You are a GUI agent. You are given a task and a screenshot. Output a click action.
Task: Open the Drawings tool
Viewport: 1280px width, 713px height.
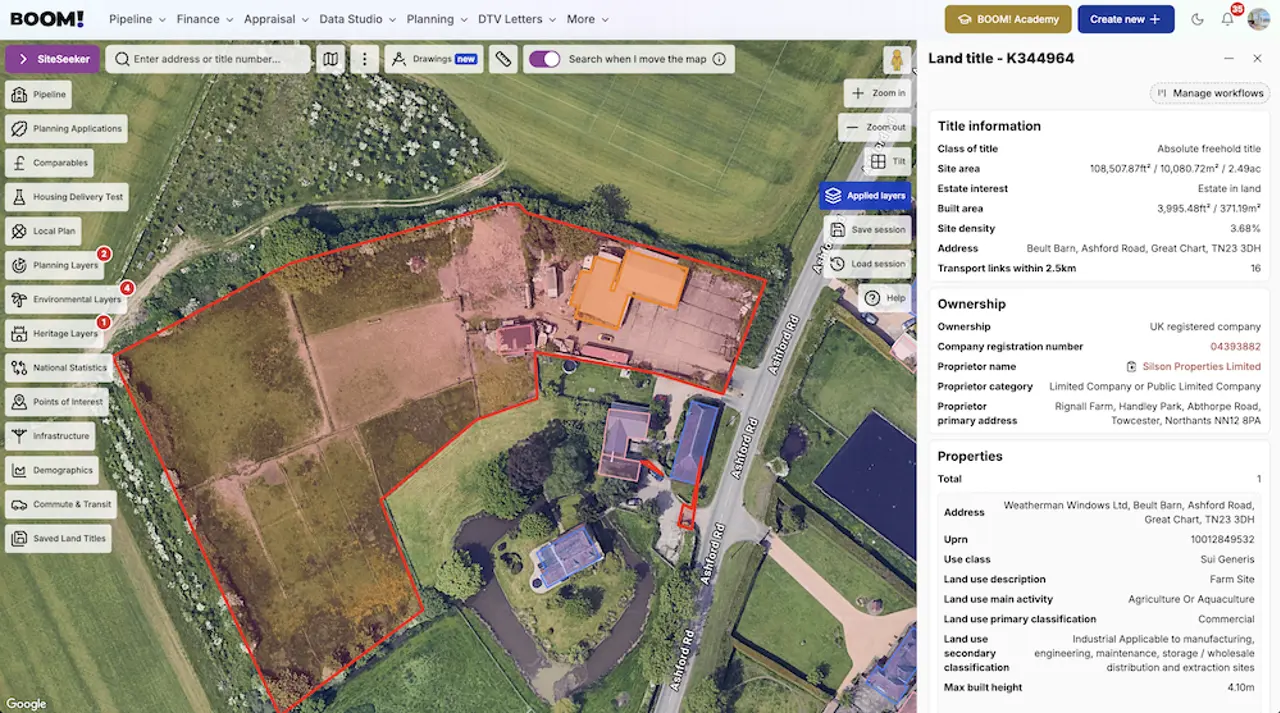pyautogui.click(x=435, y=59)
